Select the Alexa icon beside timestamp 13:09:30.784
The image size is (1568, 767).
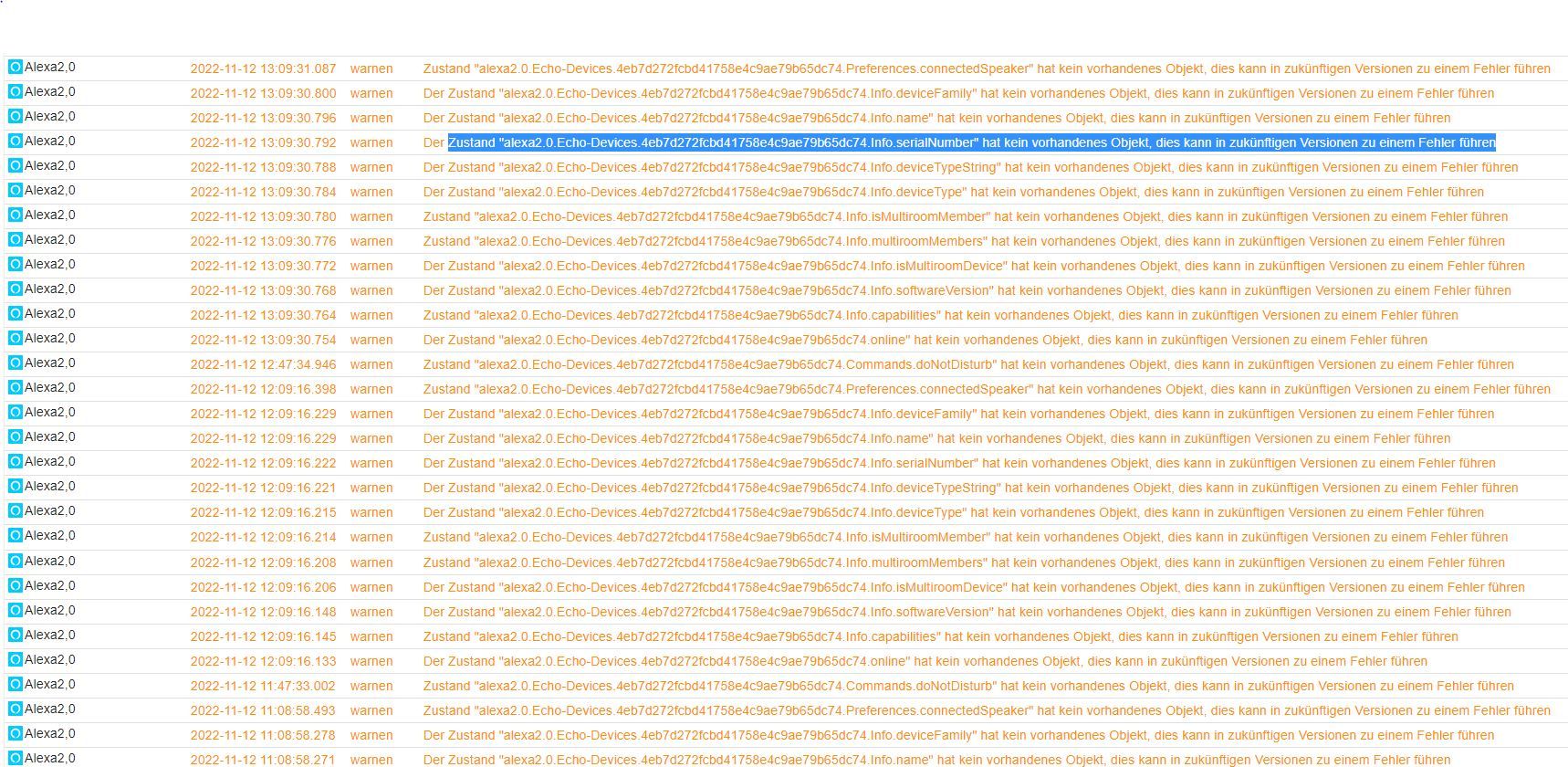click(16, 190)
